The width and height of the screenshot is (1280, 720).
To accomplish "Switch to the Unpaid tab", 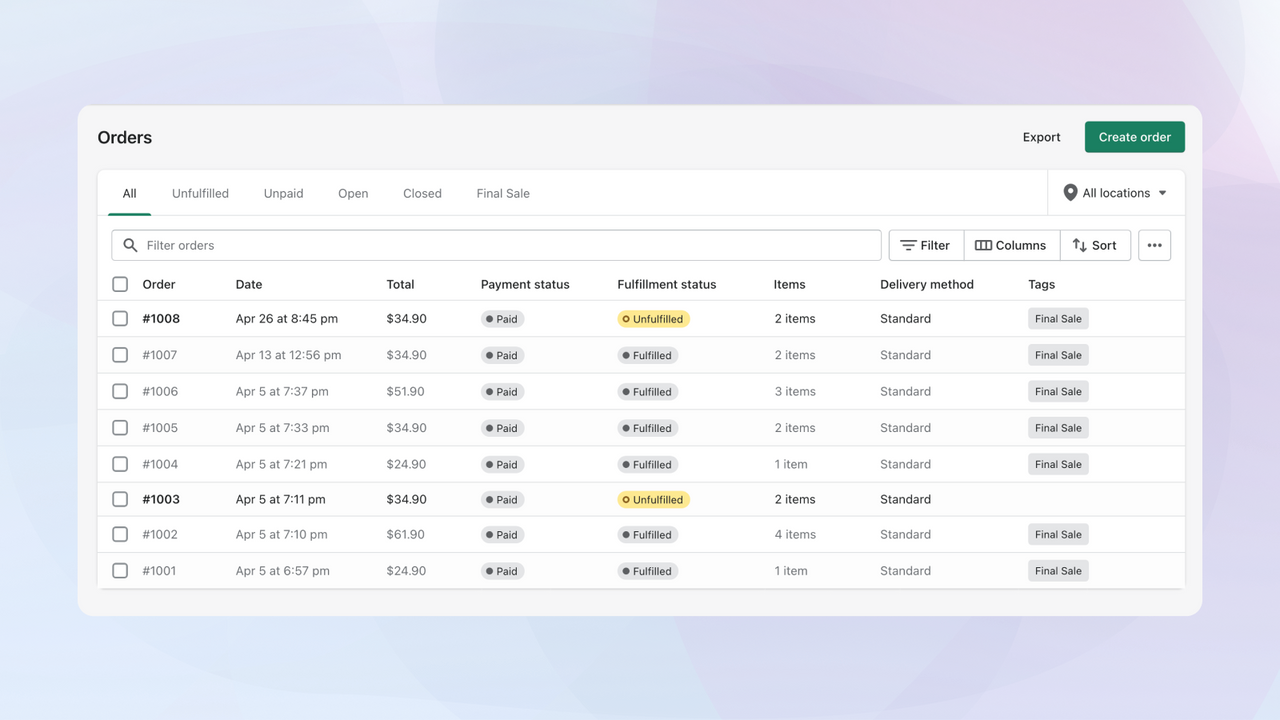I will tap(283, 193).
